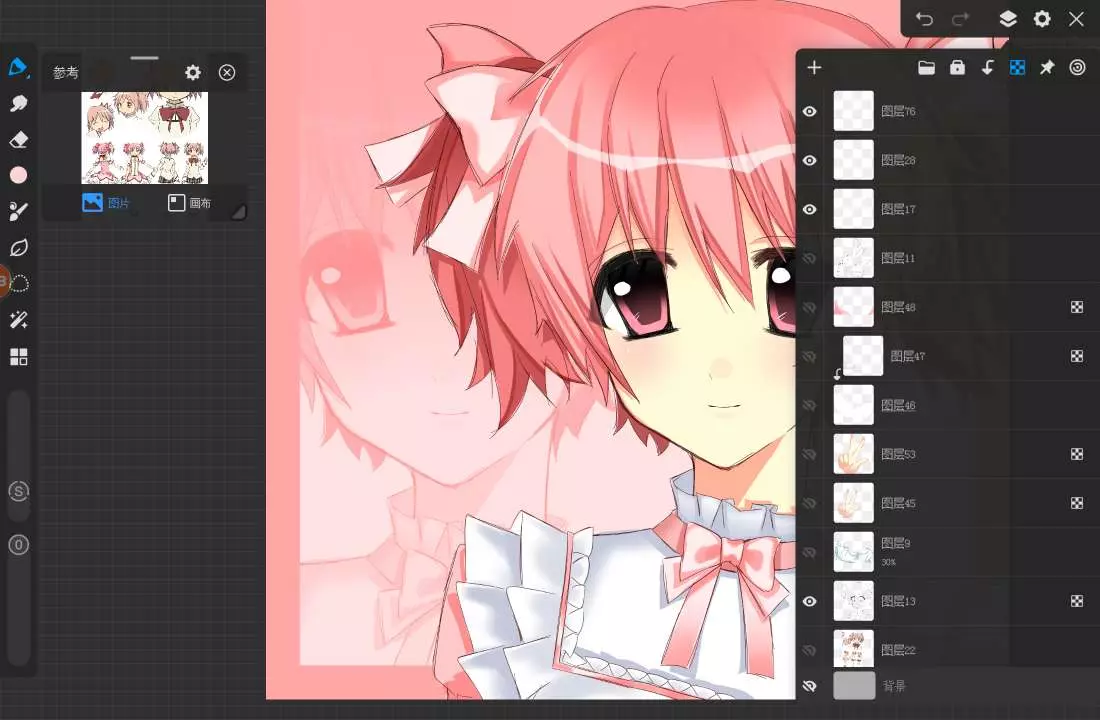The width and height of the screenshot is (1100, 720).
Task: Open the layer target circle options
Action: click(1077, 67)
